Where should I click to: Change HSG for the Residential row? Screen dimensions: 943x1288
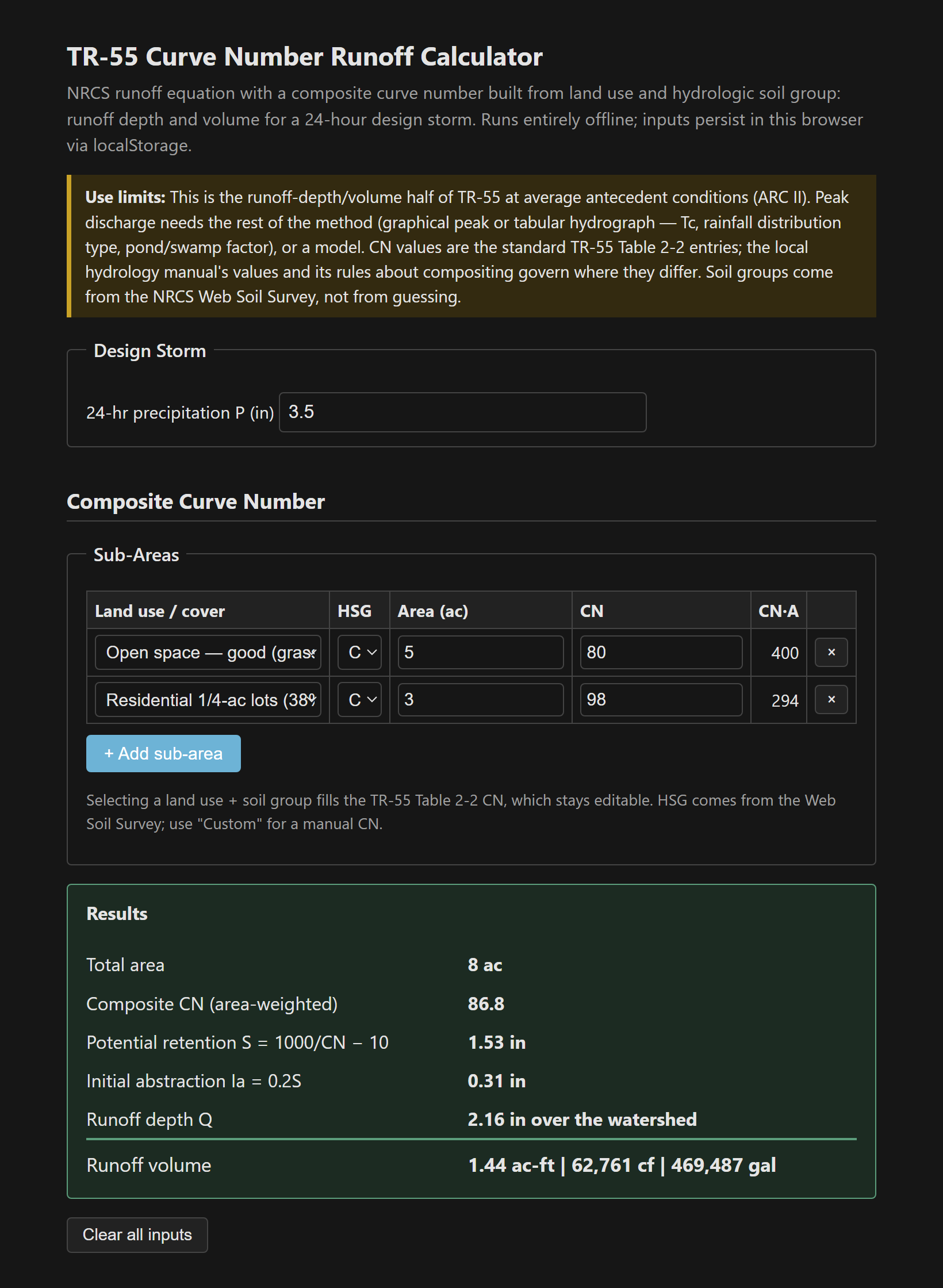coord(359,699)
